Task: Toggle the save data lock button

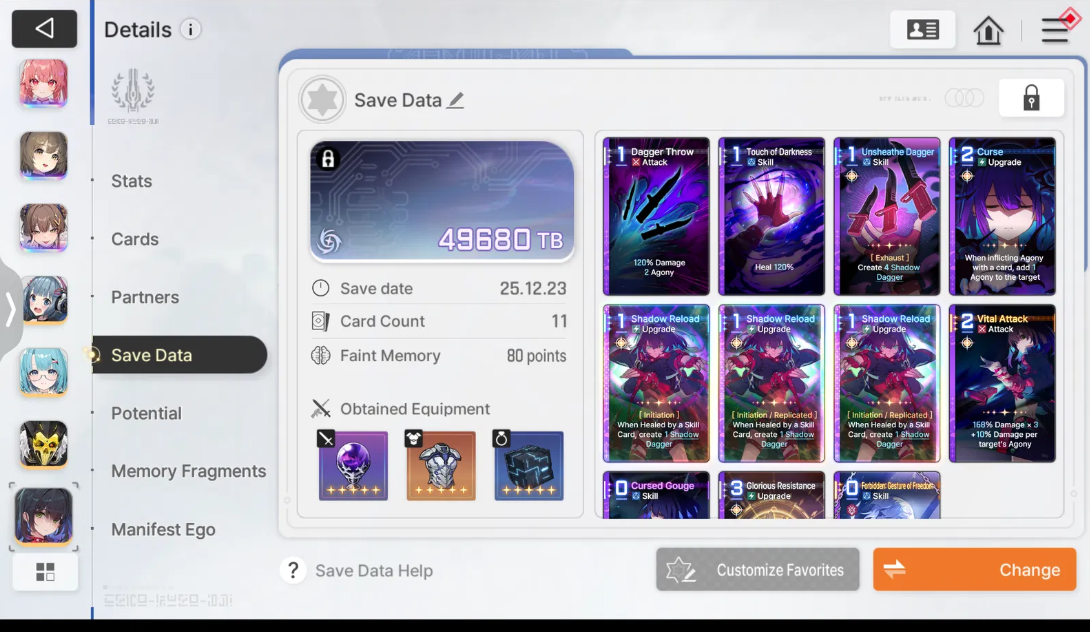Action: point(1031,98)
